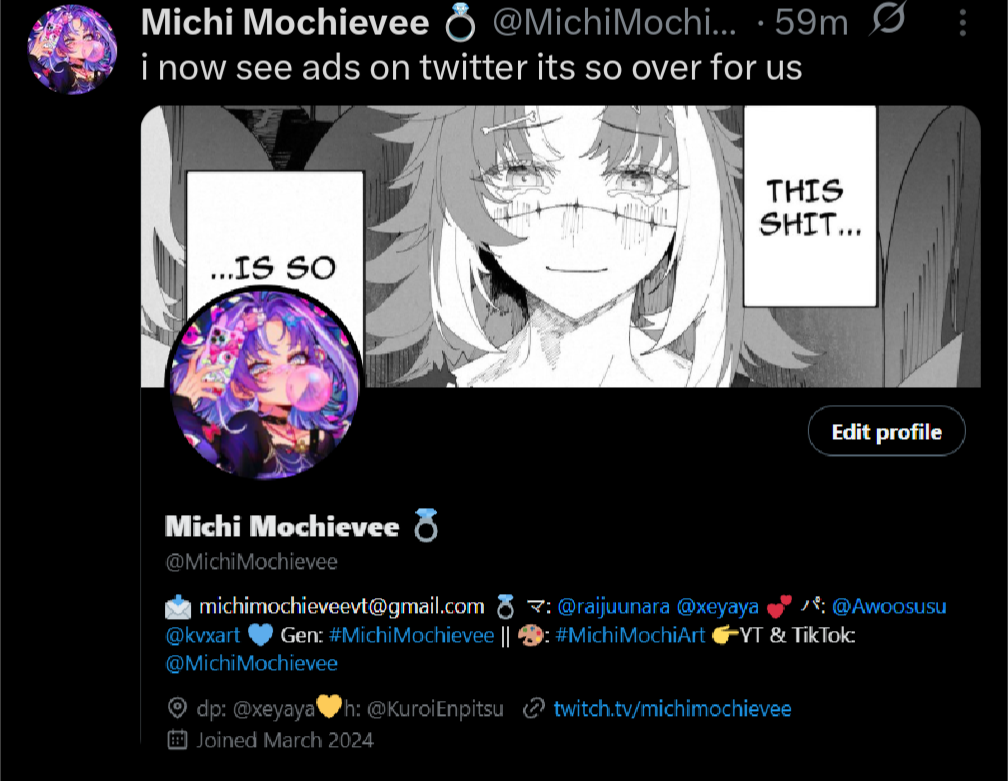
Task: Open the large circular profile picture
Action: point(266,384)
